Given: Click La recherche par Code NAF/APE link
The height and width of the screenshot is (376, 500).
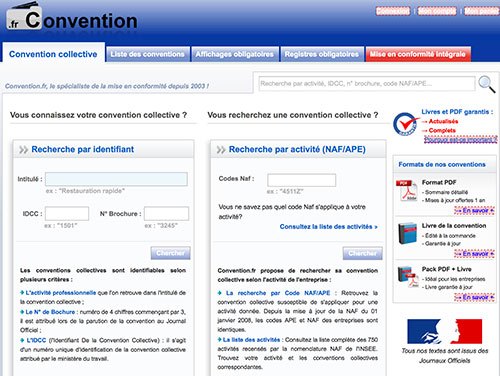Looking at the screenshot, I should click(x=278, y=293).
